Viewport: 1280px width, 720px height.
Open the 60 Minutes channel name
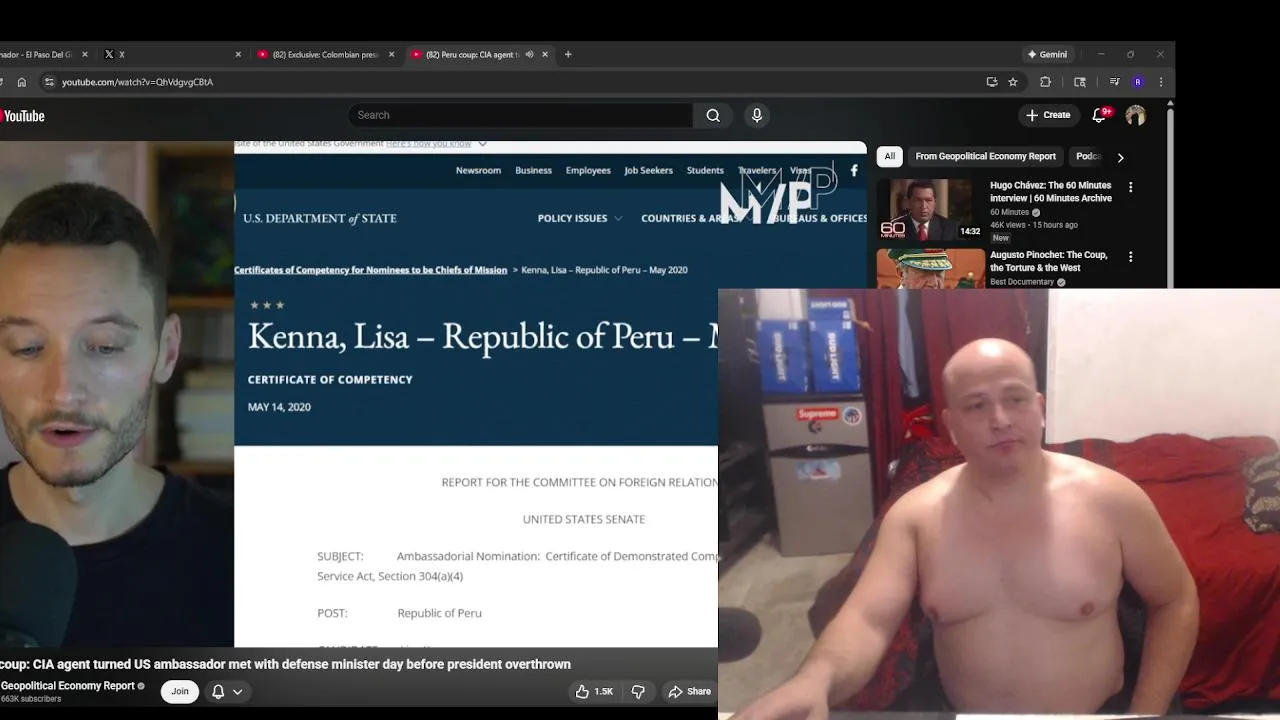click(1009, 212)
